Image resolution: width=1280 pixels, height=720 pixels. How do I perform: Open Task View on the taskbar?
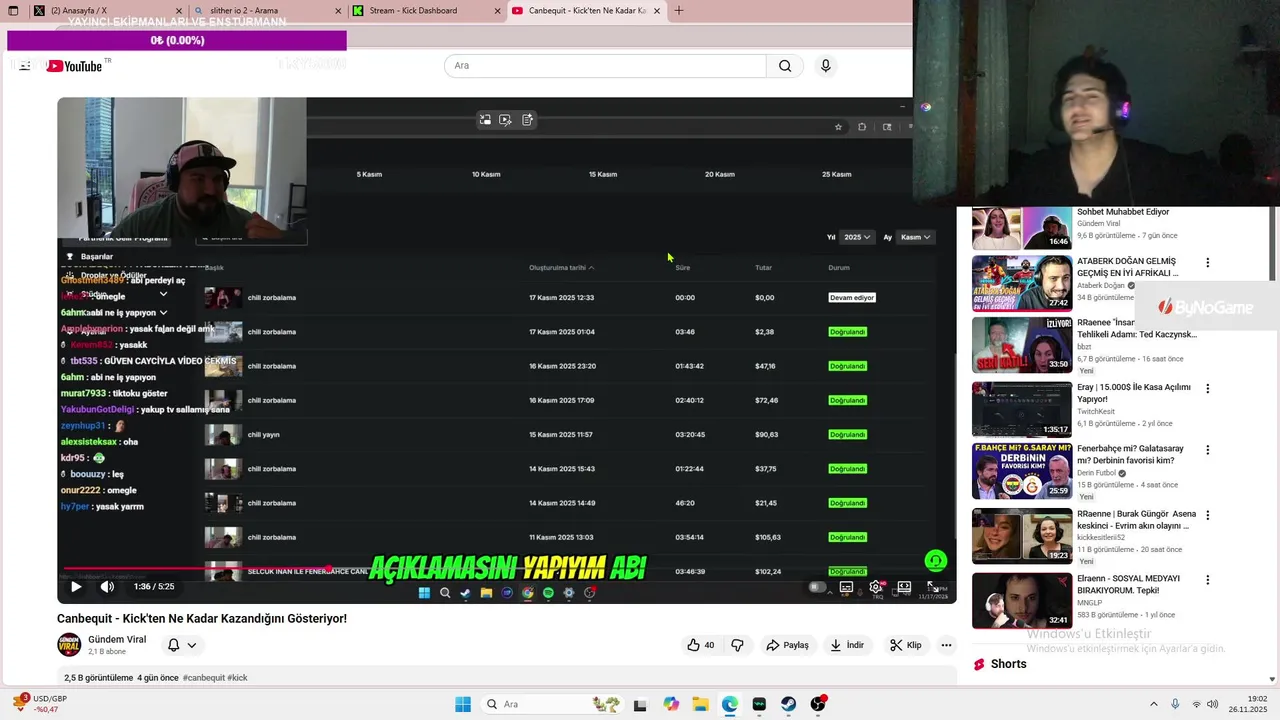(640, 704)
